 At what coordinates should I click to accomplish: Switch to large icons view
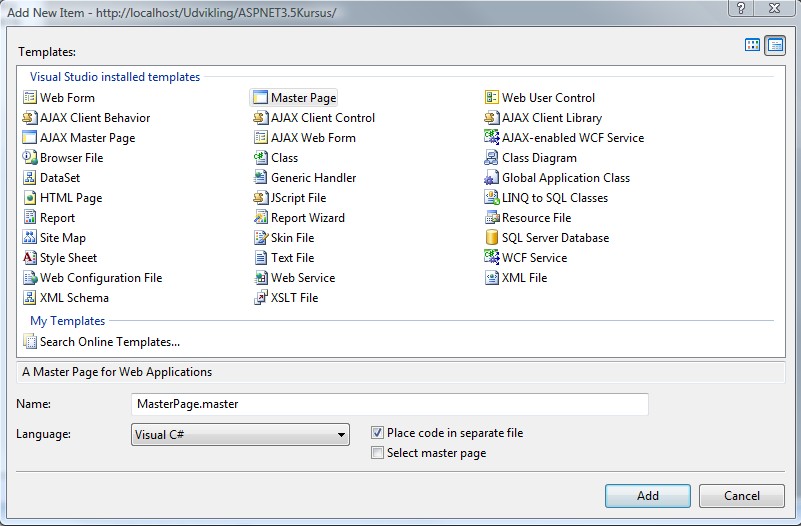752,45
